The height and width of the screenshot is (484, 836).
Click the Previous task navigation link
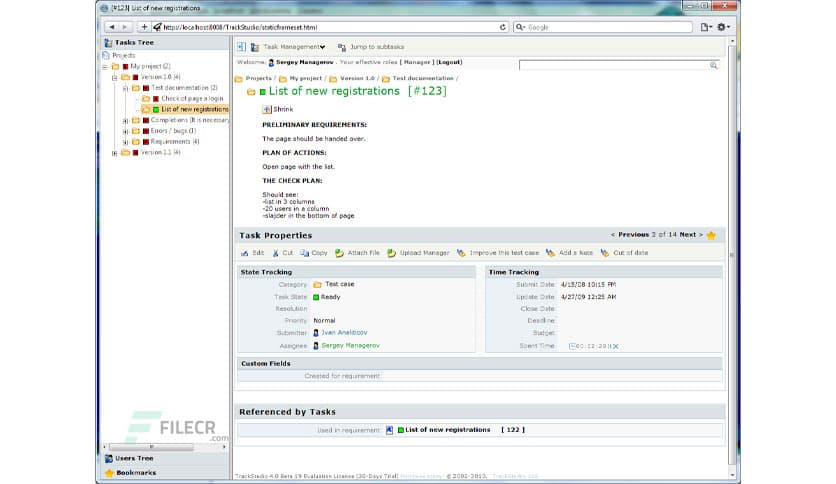[633, 235]
